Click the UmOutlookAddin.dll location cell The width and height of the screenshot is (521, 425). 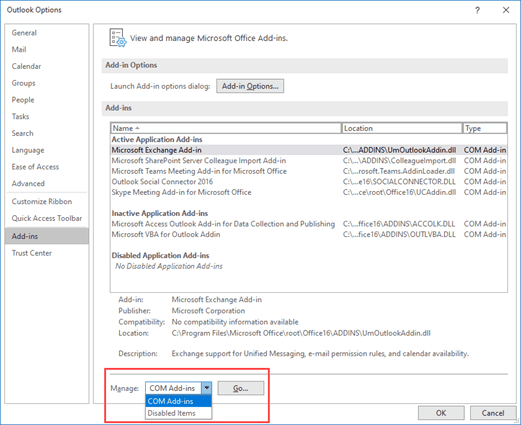point(399,150)
